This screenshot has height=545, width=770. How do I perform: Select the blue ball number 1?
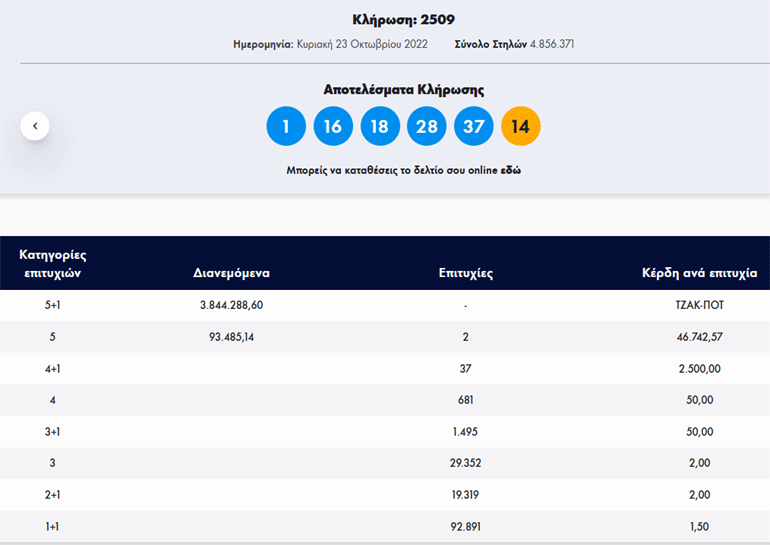point(286,126)
